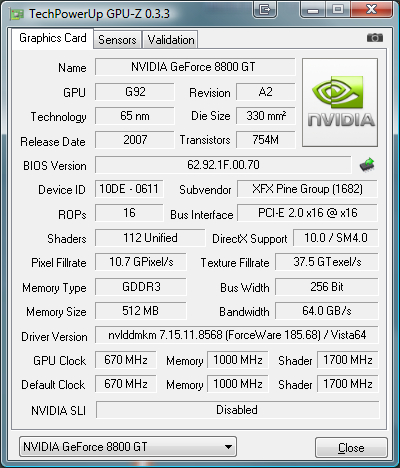Minimize the GPU-Z window
The width and height of the screenshot is (400, 468).
point(313,9)
